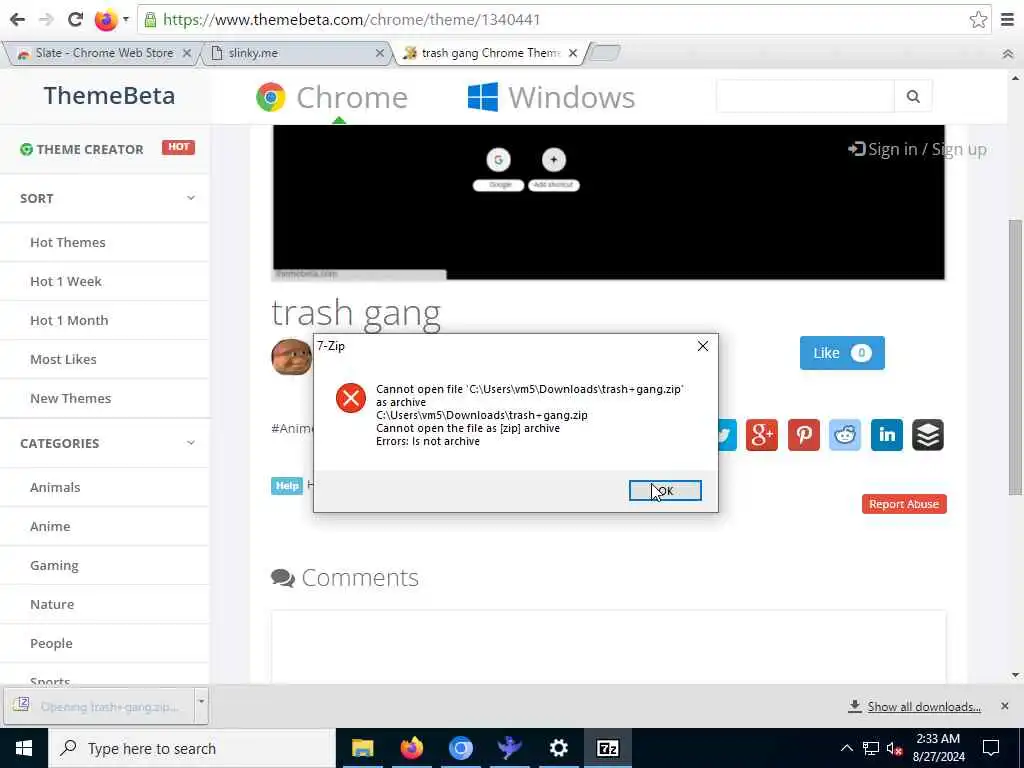Click the blue Help badge
1024x768 pixels.
pos(287,485)
